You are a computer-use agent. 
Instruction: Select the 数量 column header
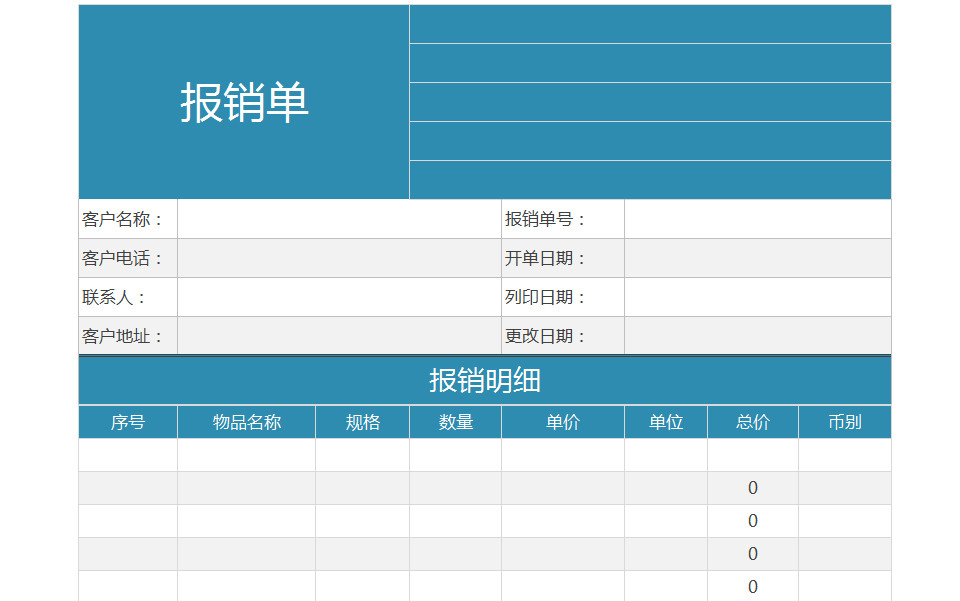pos(456,422)
